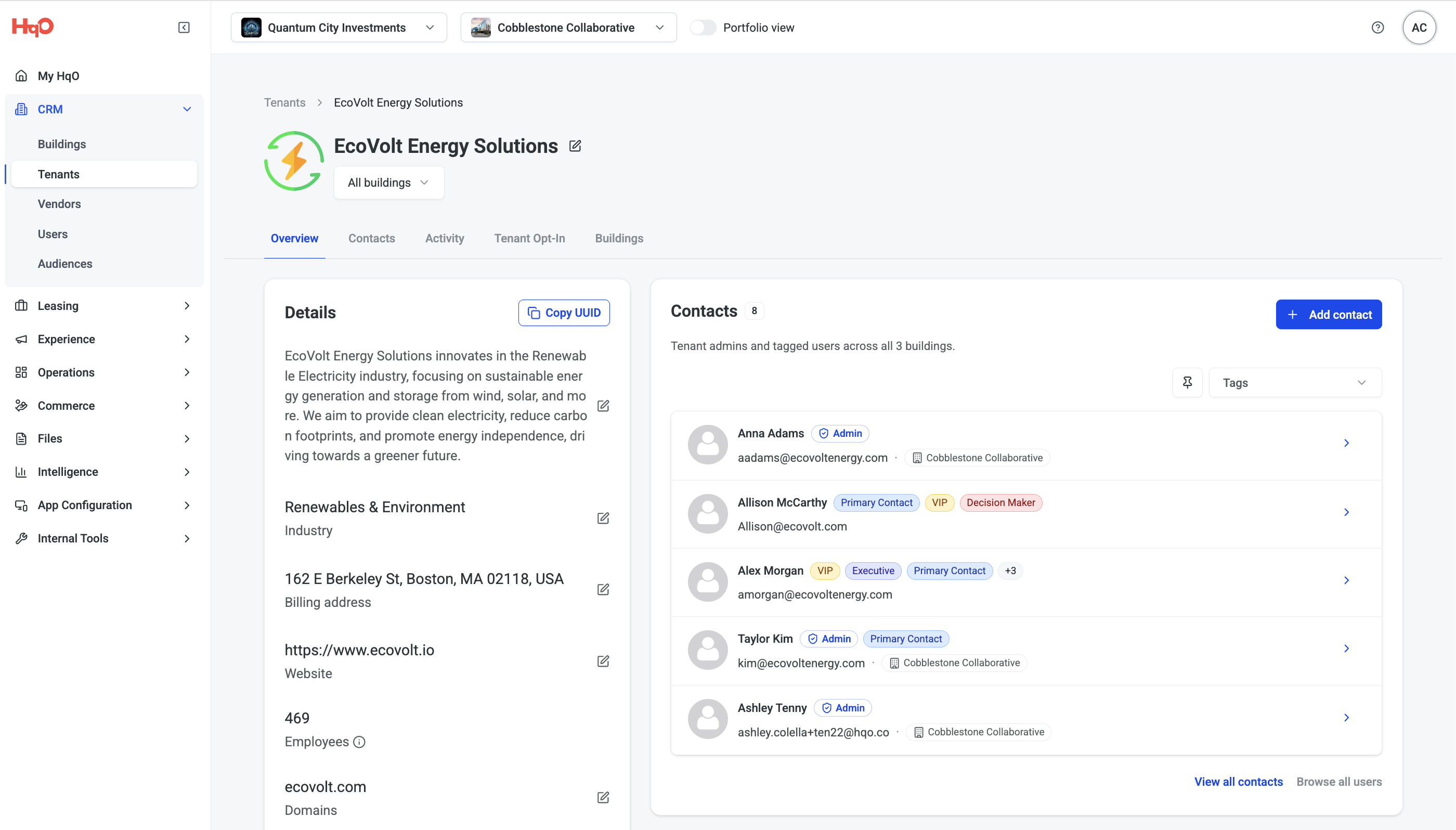Image resolution: width=1456 pixels, height=830 pixels.
Task: Switch to the Tenant Opt-In tab
Action: pos(529,238)
